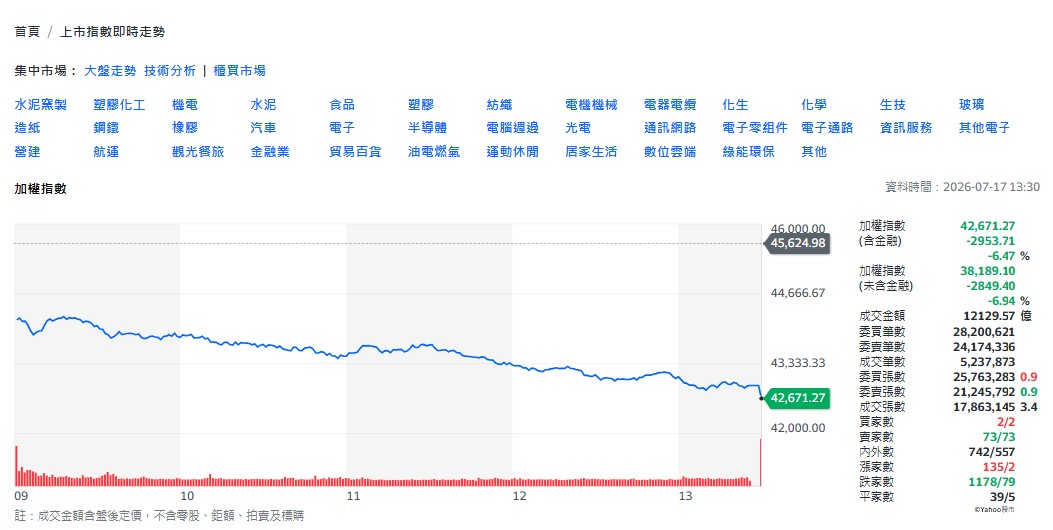Select the 綠能環保 category

point(748,152)
